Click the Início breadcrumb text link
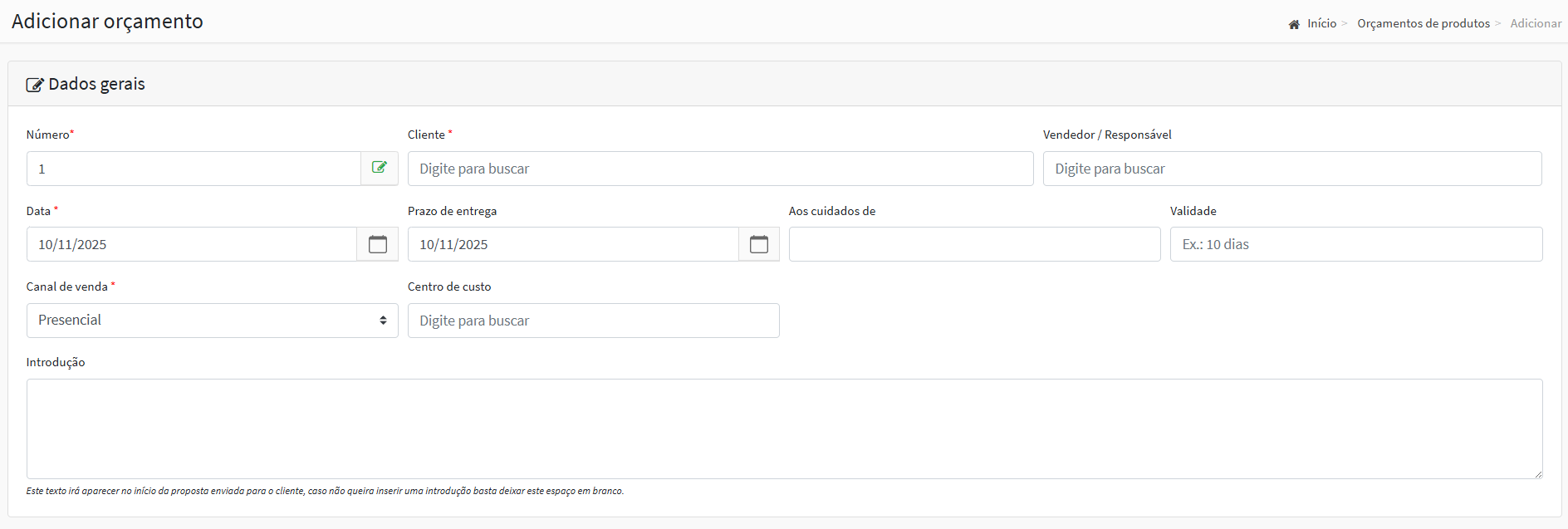 pyautogui.click(x=1321, y=23)
